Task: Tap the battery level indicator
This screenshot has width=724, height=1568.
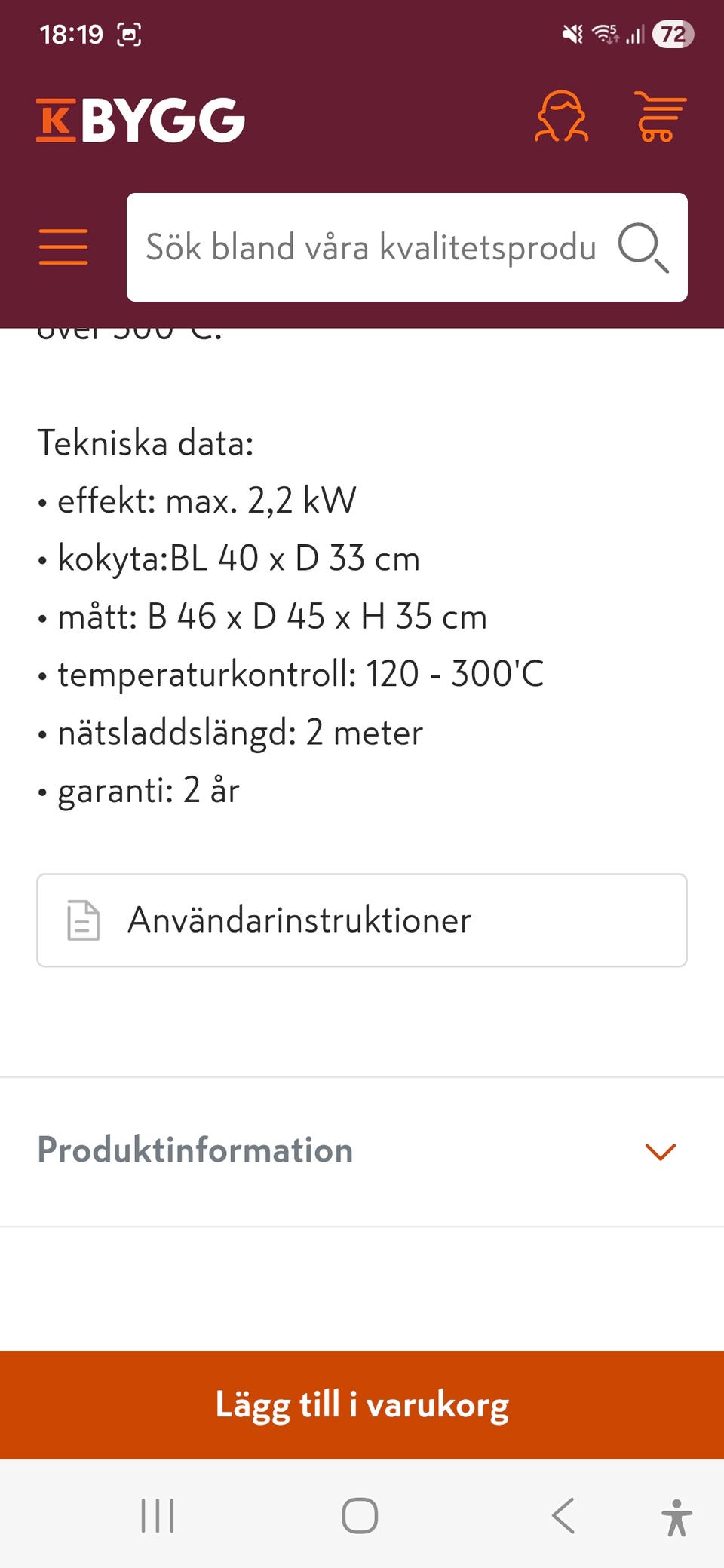Action: (x=673, y=34)
